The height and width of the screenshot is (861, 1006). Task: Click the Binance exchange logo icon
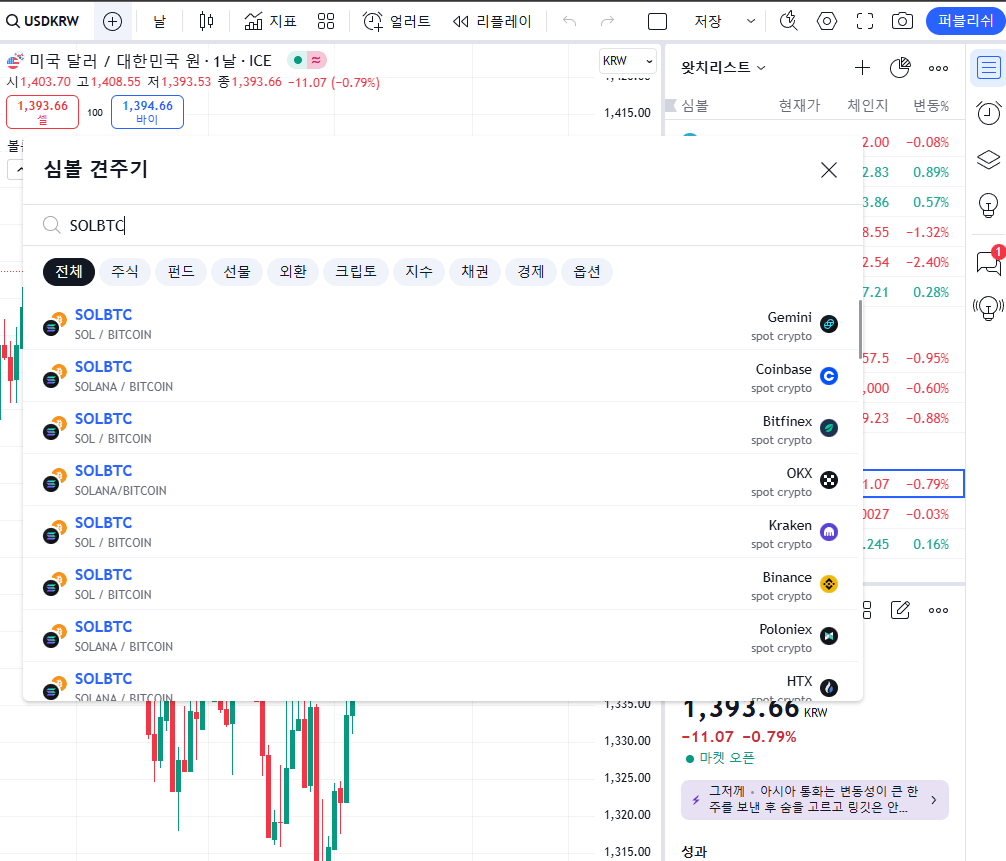coord(829,584)
